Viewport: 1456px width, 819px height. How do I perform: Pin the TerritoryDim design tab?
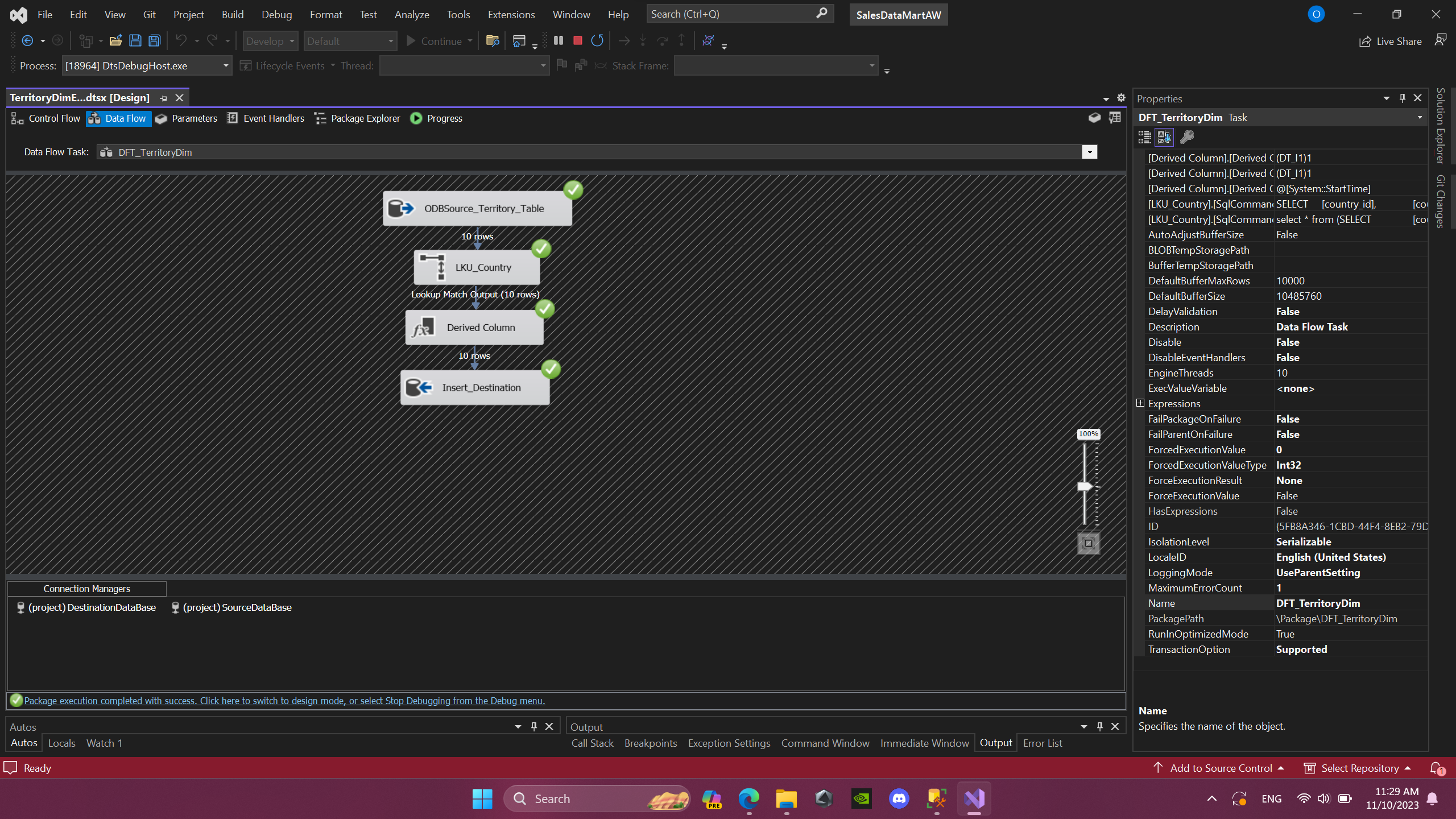[163, 98]
